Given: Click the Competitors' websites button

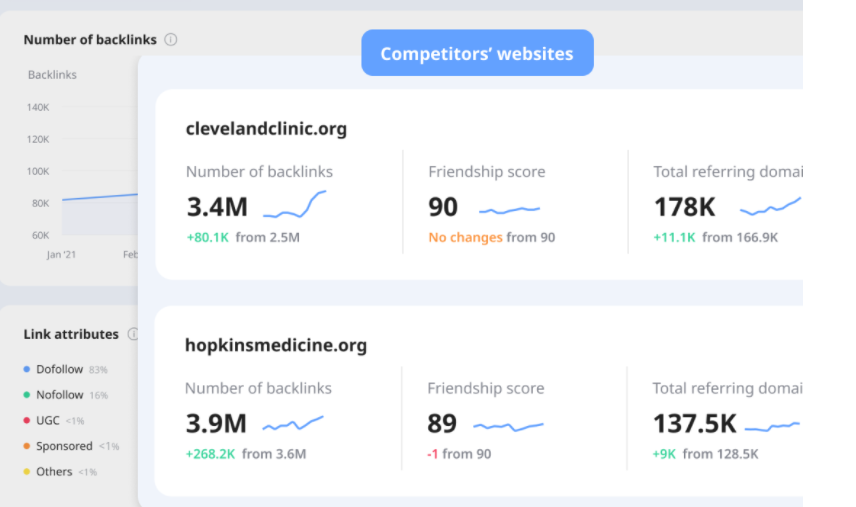Looking at the screenshot, I should tap(477, 53).
